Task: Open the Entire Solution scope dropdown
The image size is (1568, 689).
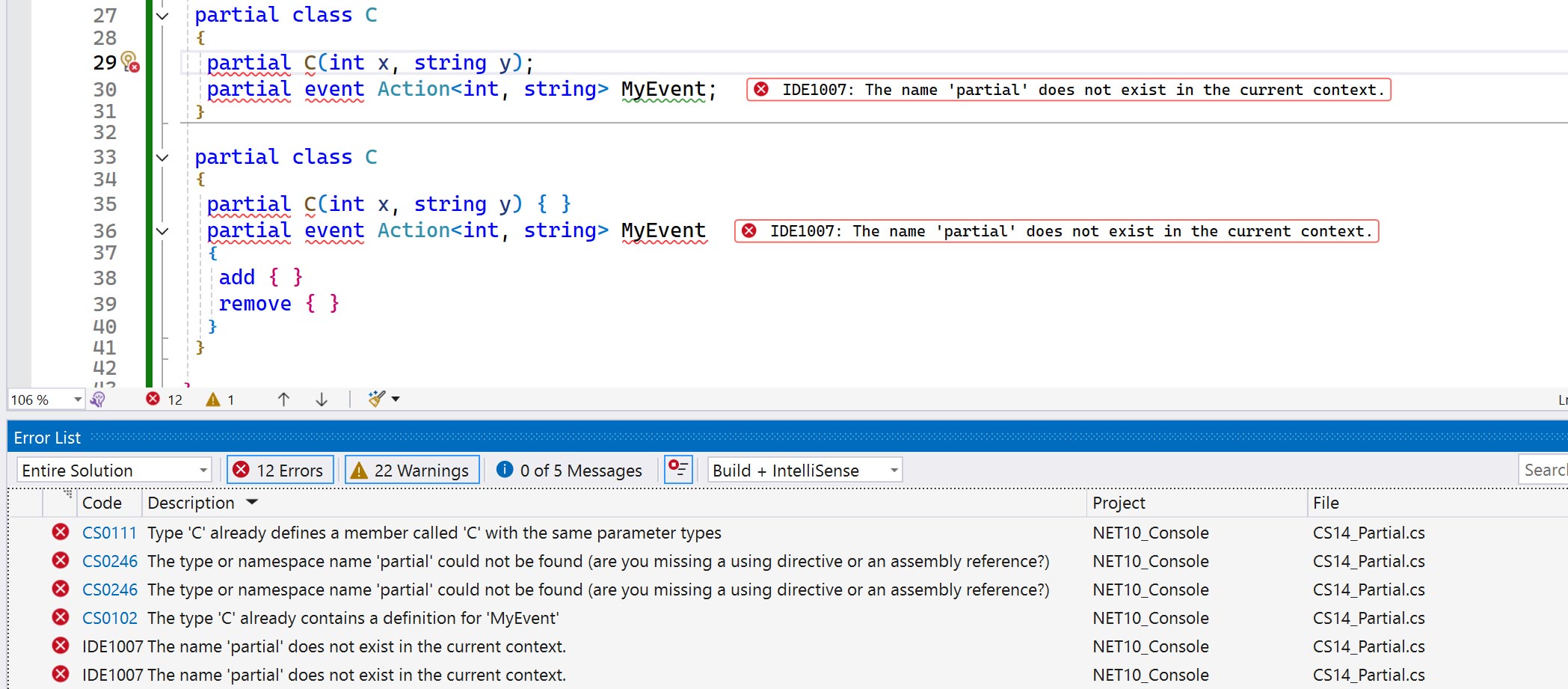Action: 114,471
